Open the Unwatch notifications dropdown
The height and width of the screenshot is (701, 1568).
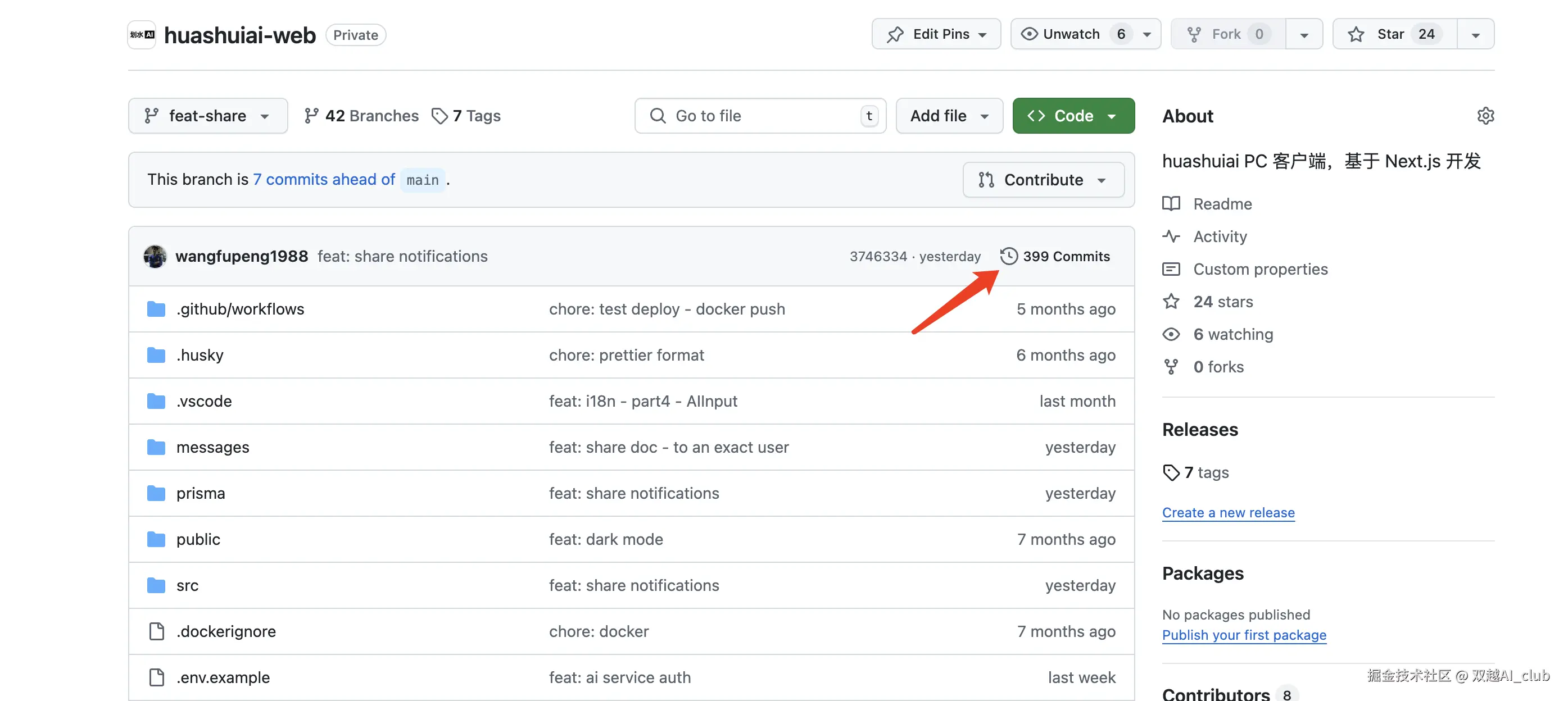click(x=1085, y=34)
